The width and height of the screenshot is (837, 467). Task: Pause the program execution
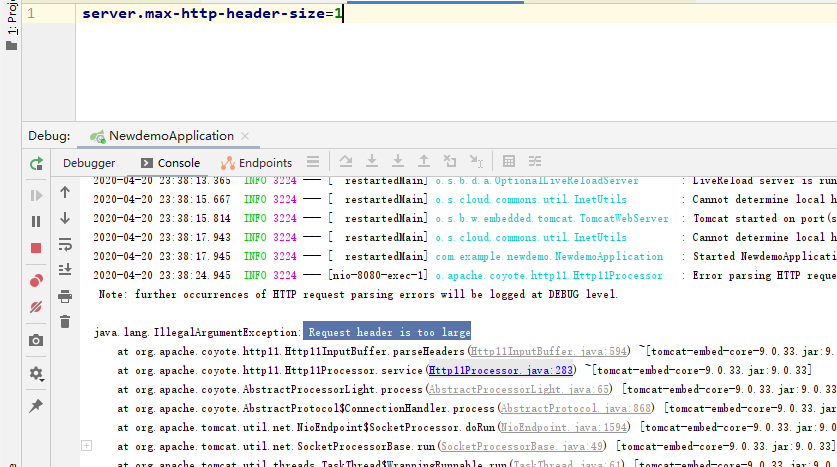pos(36,221)
